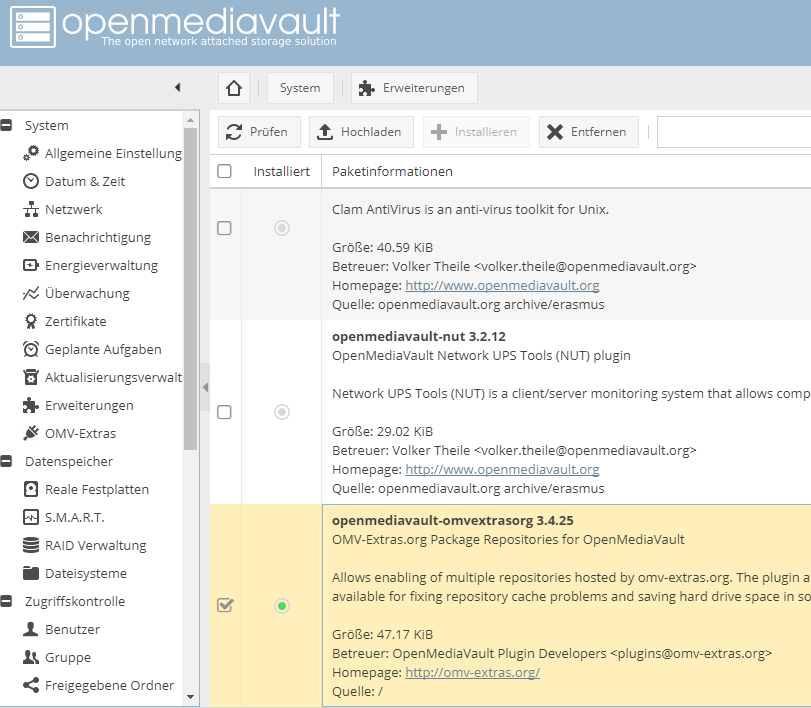Select Erweiterungen puzzle icon in sidebar
The image size is (811, 708).
(x=31, y=405)
